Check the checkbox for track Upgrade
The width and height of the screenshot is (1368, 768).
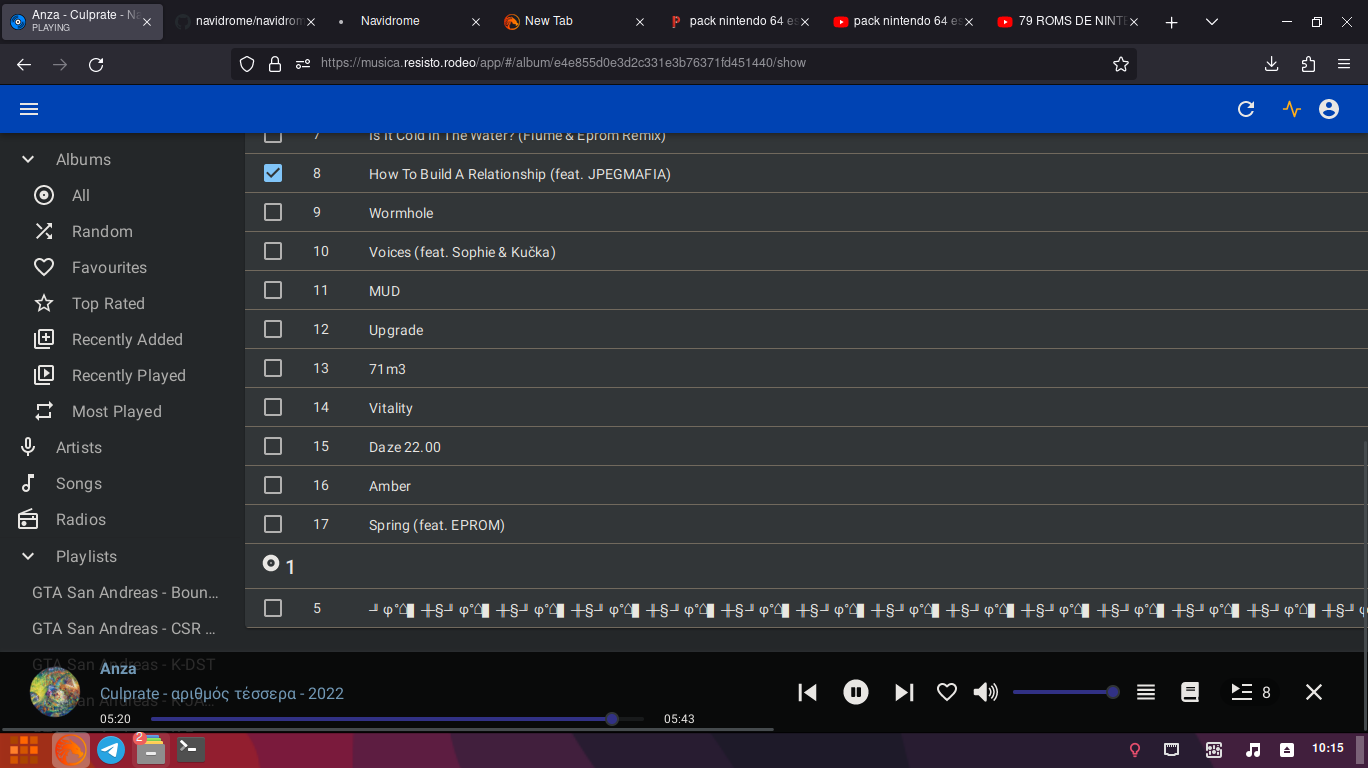pos(273,328)
